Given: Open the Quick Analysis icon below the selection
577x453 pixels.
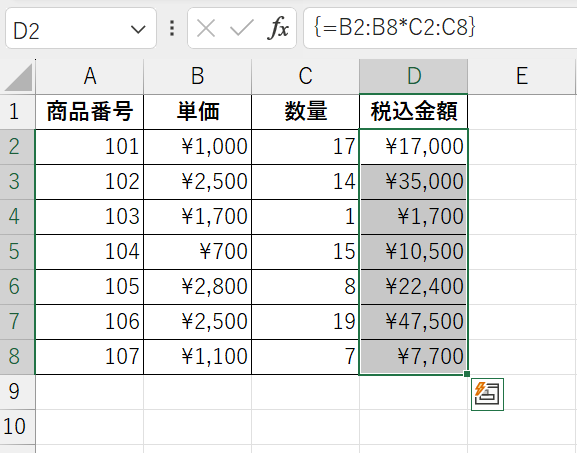Looking at the screenshot, I should click(x=487, y=394).
